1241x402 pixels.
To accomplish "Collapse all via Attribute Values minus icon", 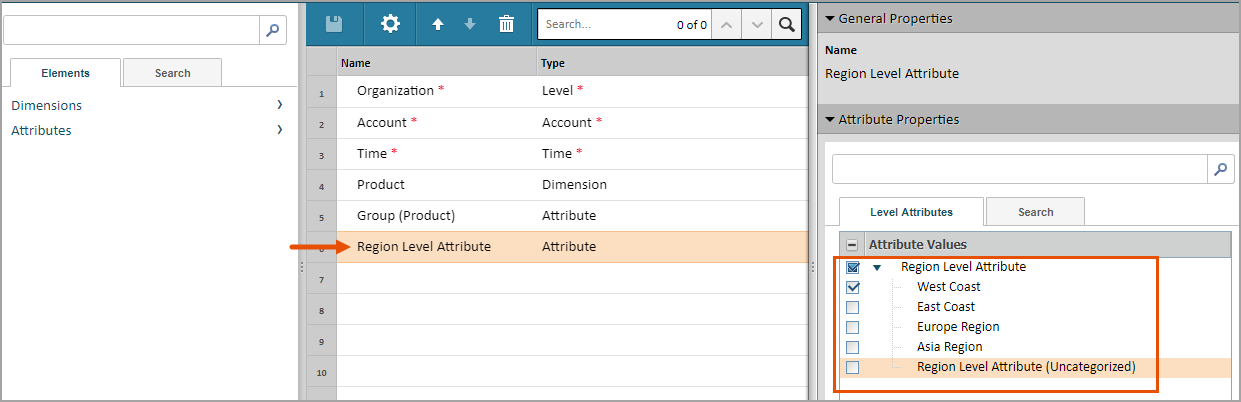I will [852, 245].
